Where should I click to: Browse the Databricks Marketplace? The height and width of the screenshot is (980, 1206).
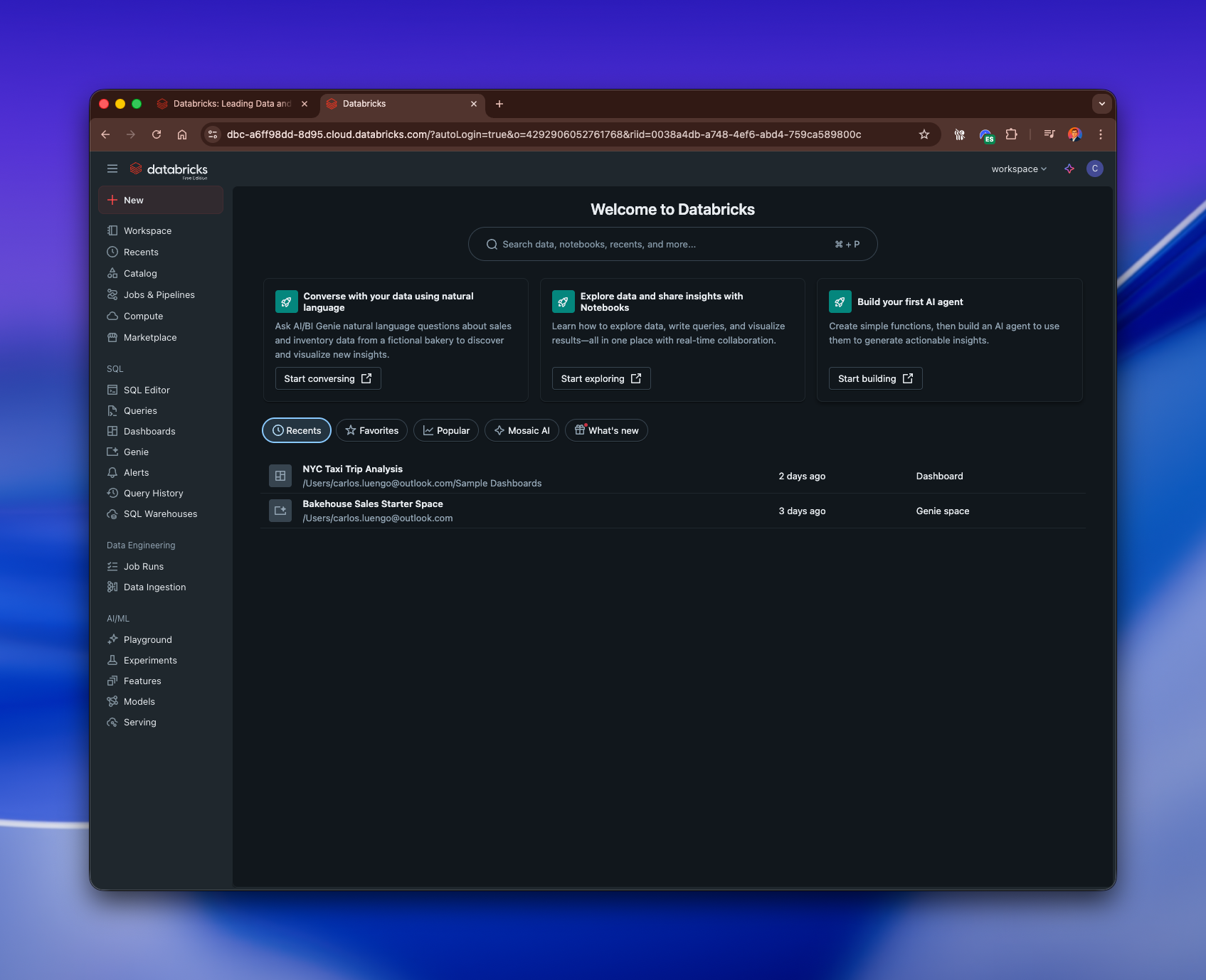click(149, 337)
